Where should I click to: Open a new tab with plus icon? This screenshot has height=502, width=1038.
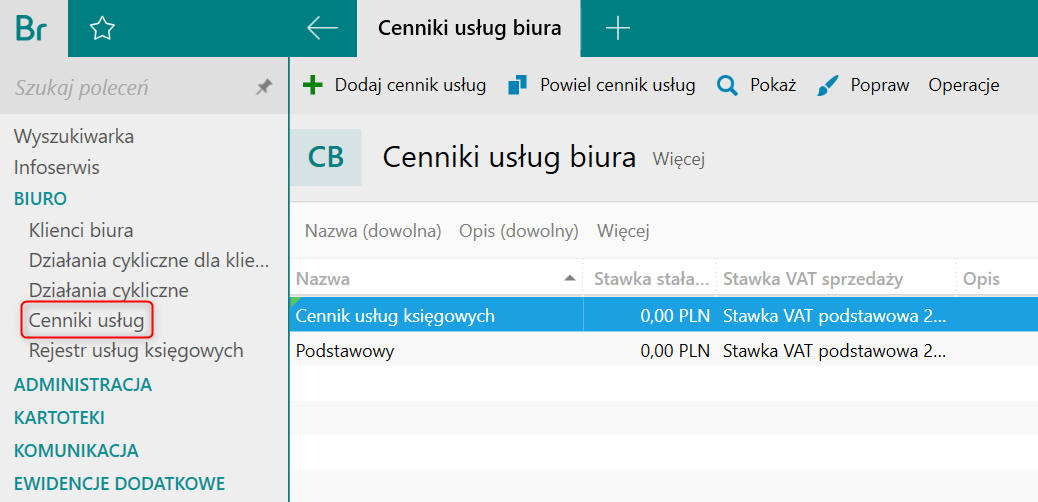click(x=618, y=28)
